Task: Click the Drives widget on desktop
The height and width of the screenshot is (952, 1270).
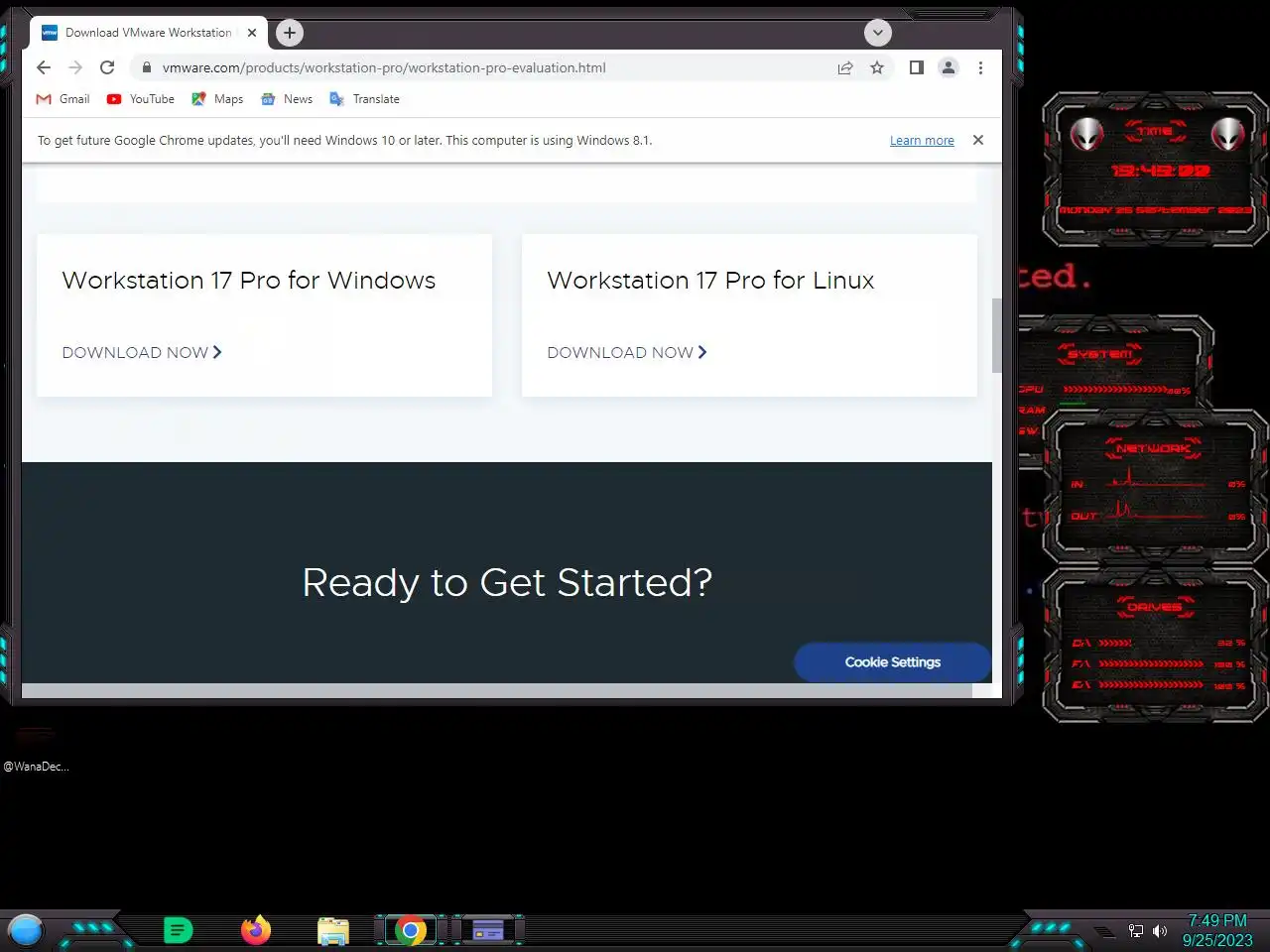Action: tap(1156, 645)
